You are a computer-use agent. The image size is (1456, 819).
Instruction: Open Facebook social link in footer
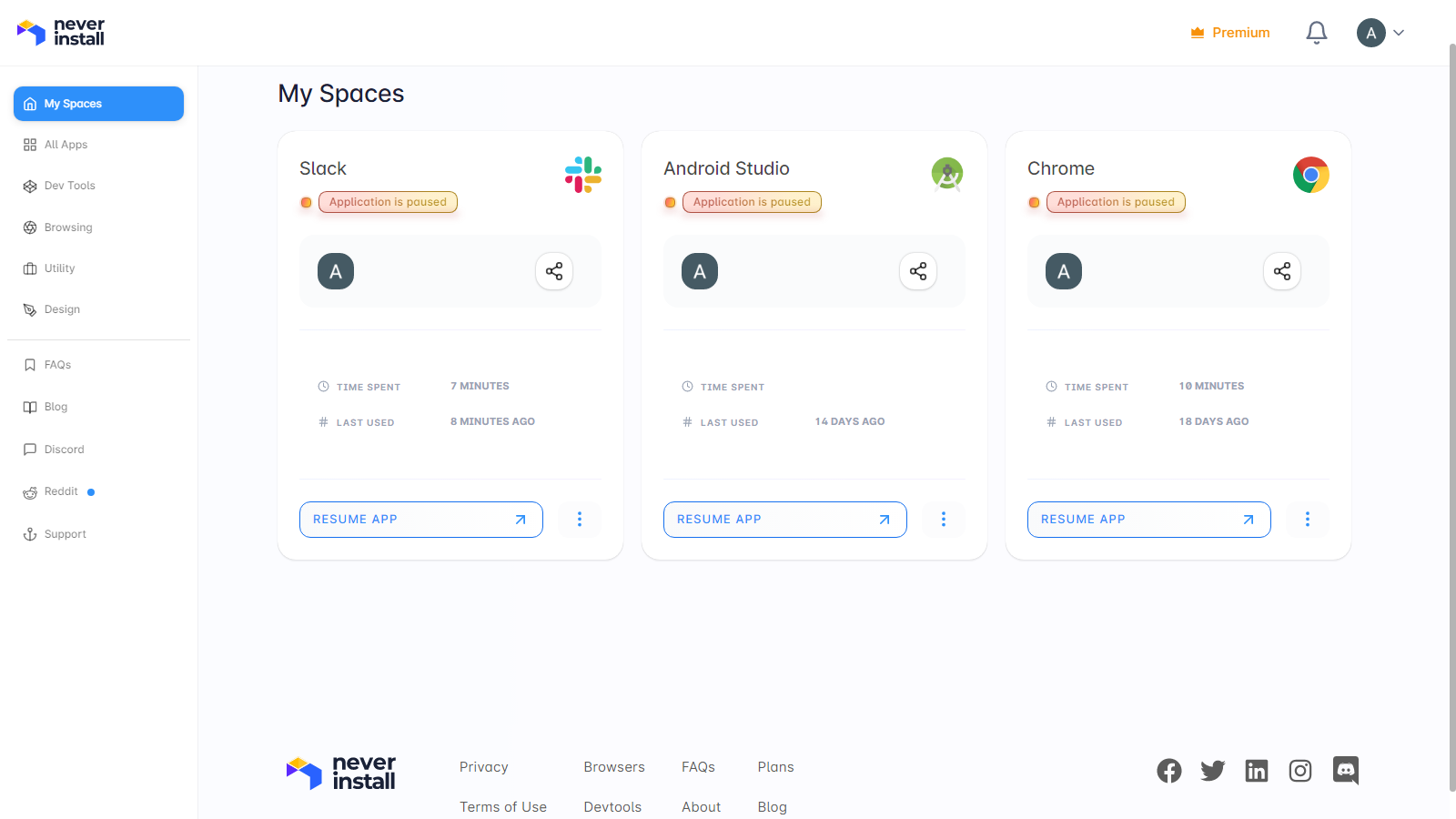click(x=1169, y=771)
